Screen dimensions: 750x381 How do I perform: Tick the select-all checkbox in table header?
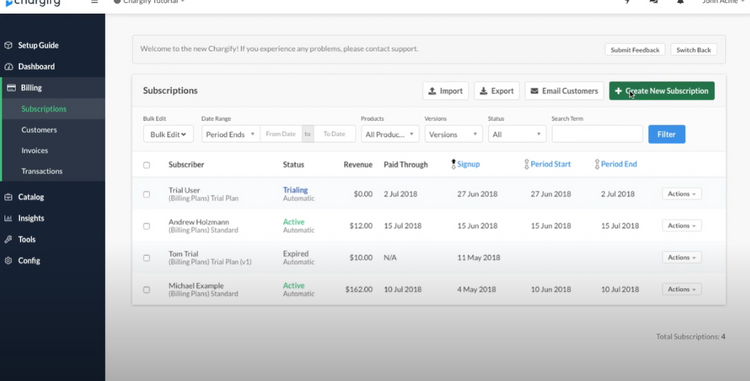146,165
